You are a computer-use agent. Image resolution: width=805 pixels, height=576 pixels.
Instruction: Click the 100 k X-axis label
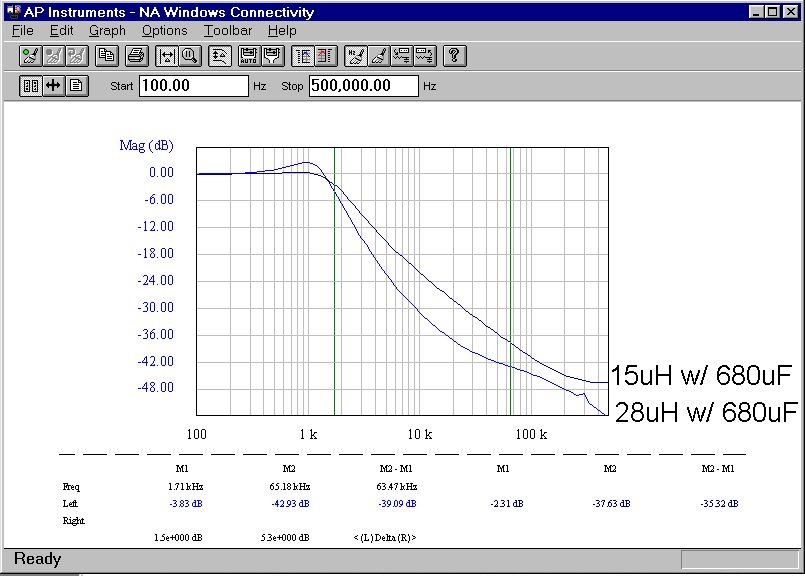[531, 434]
